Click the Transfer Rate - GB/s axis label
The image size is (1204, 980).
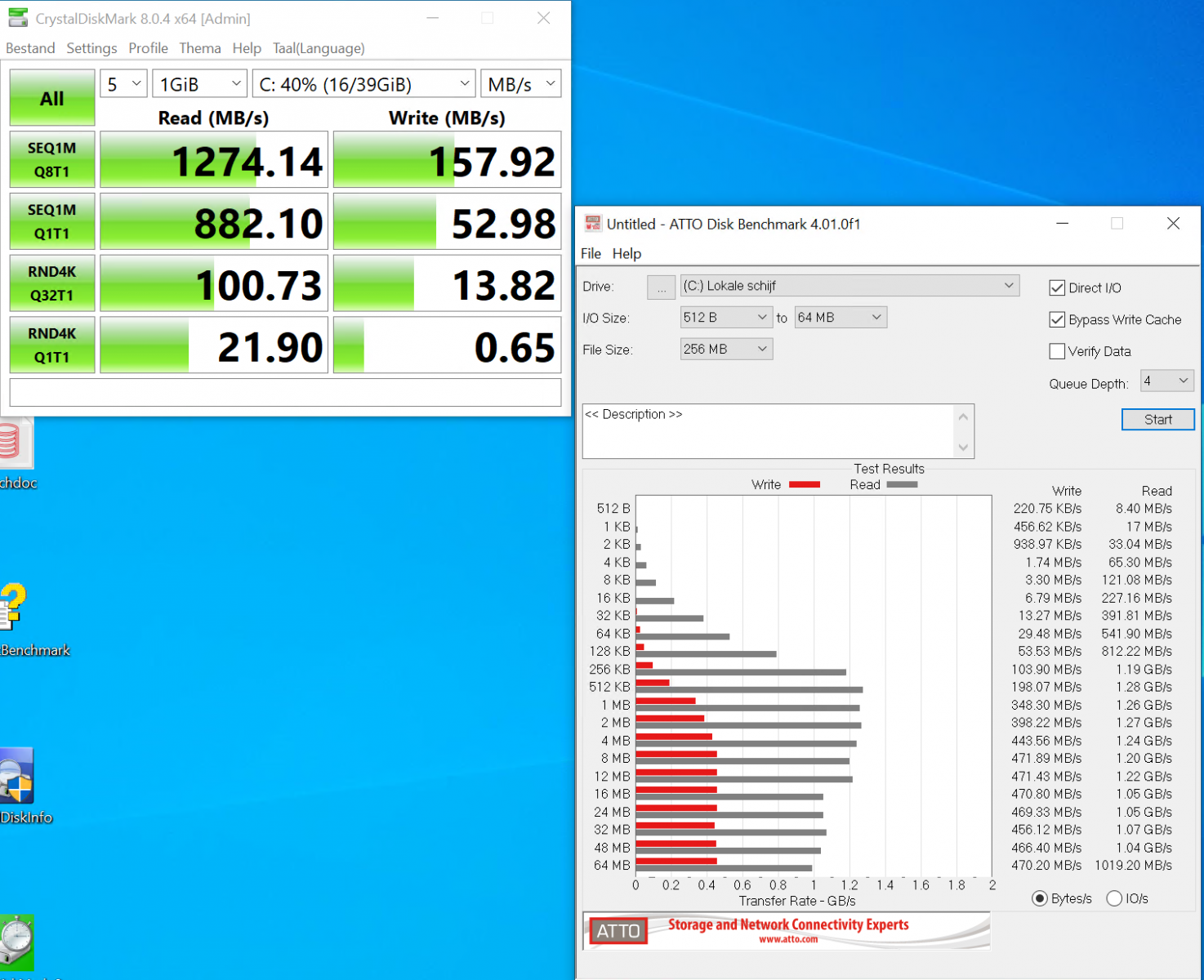[x=797, y=901]
